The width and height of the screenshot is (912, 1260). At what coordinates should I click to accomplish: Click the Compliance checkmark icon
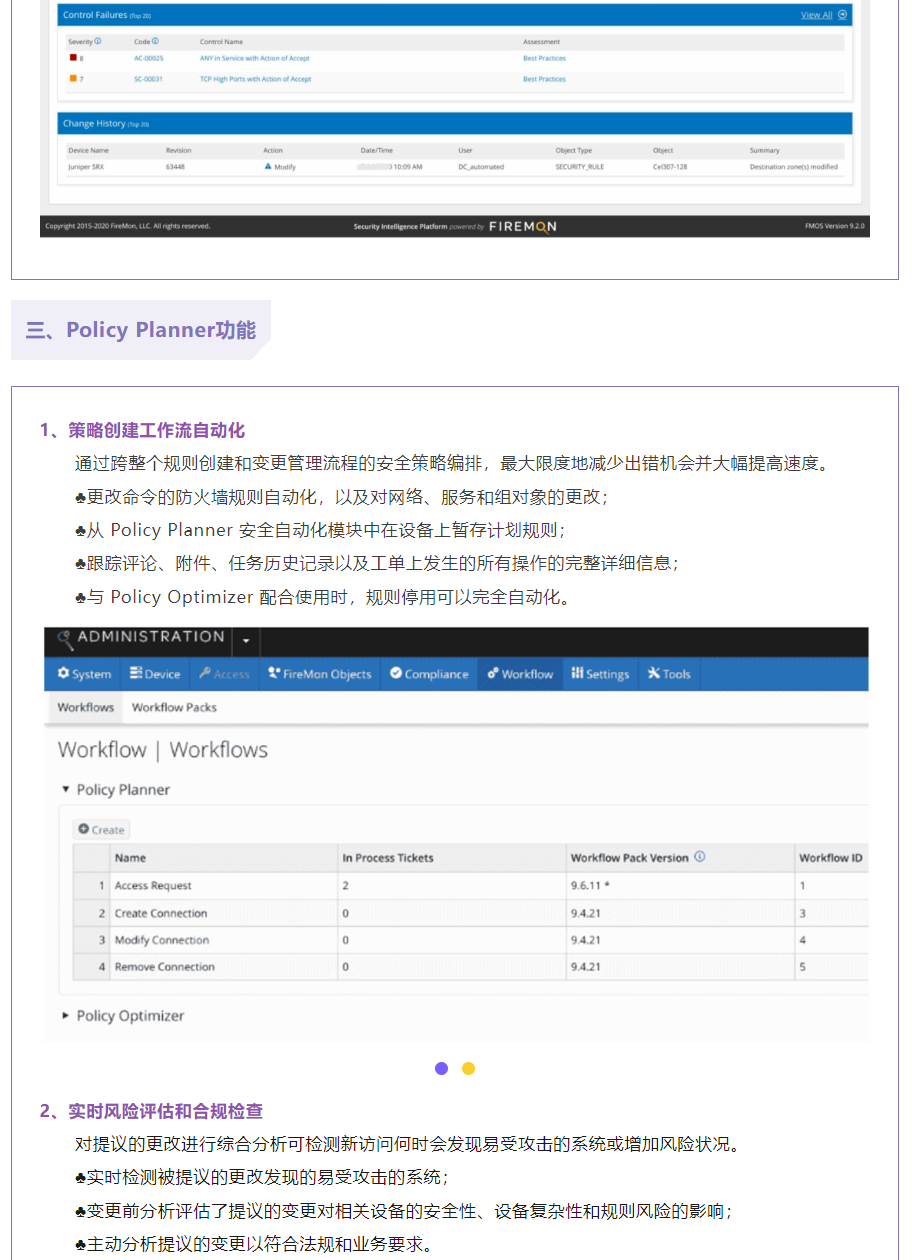point(396,673)
